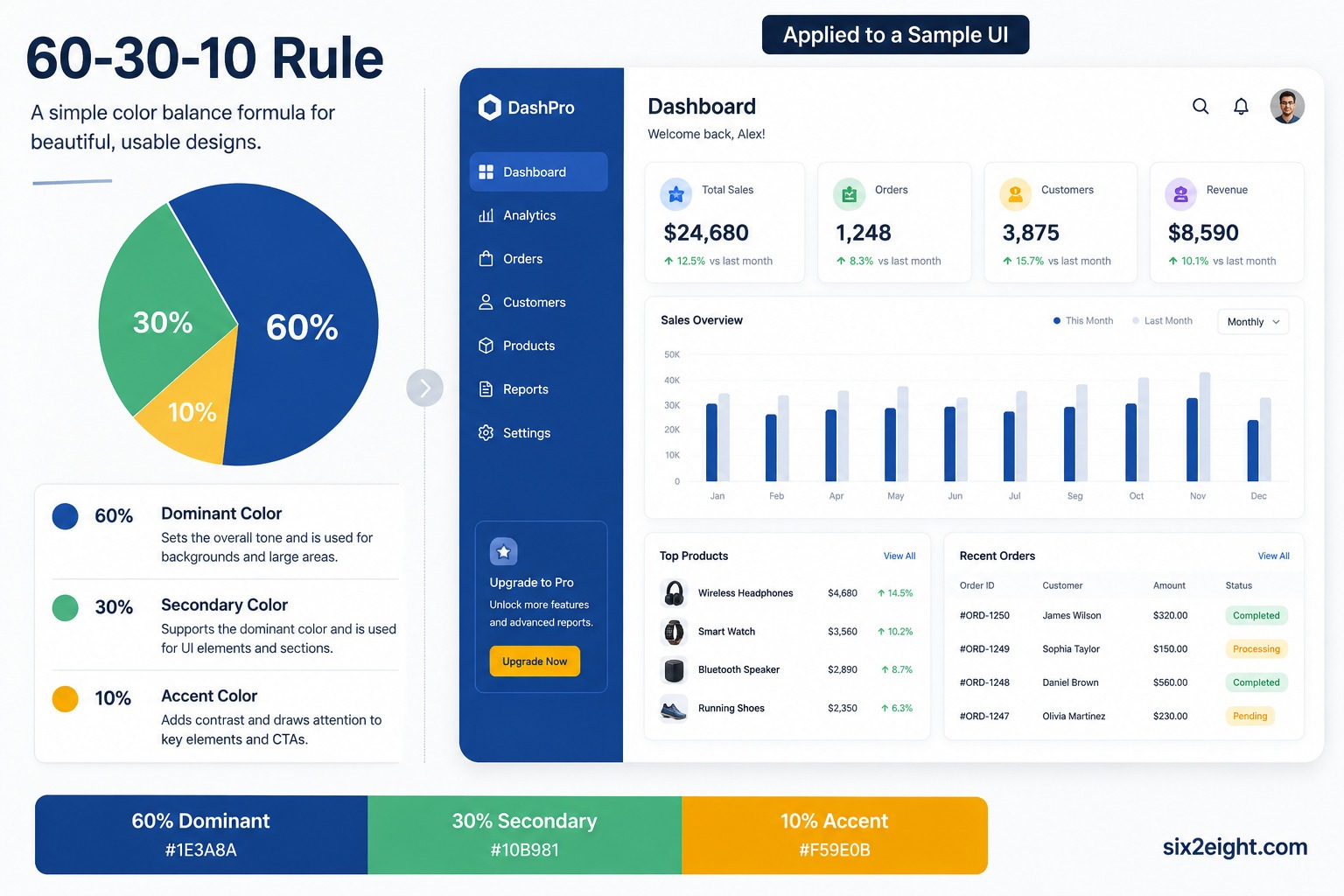The height and width of the screenshot is (896, 1344).
Task: Click the 30% Secondary #10B981 swatch
Action: pos(525,835)
